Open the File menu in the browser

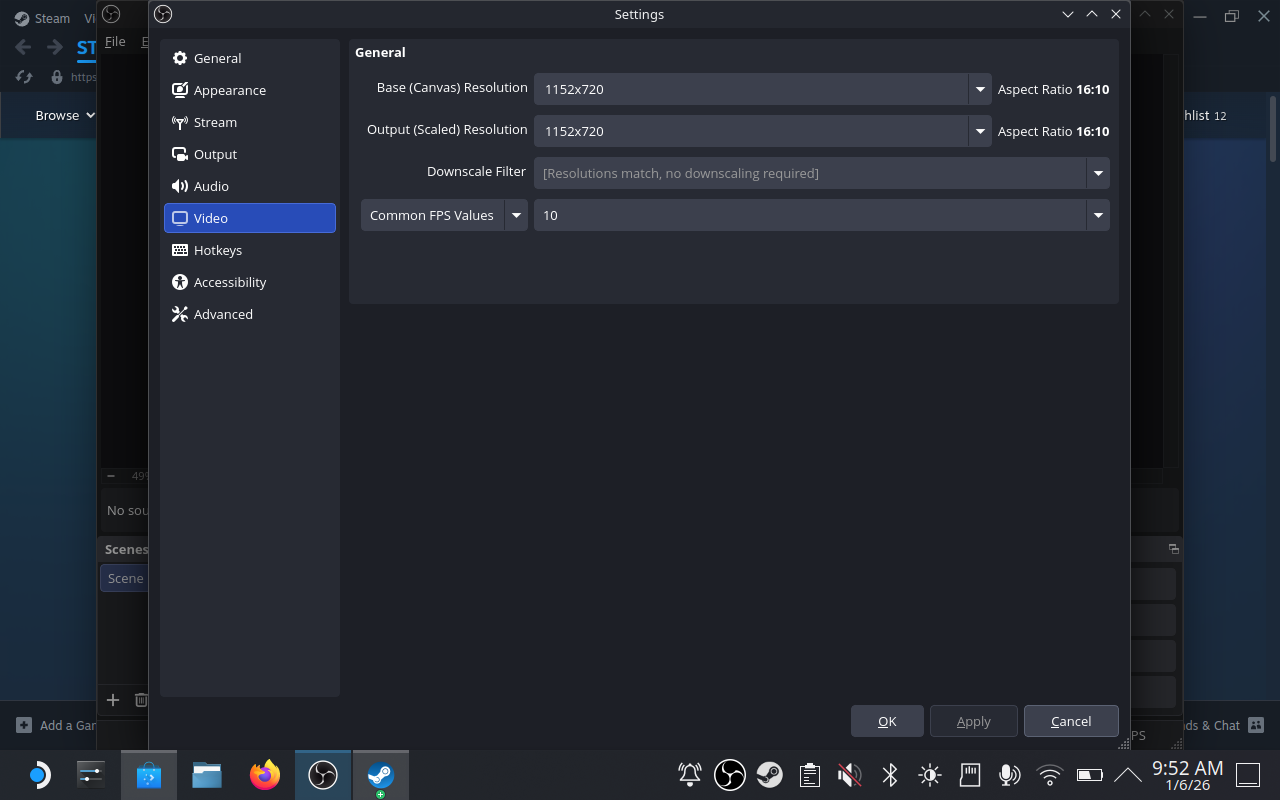pos(115,41)
